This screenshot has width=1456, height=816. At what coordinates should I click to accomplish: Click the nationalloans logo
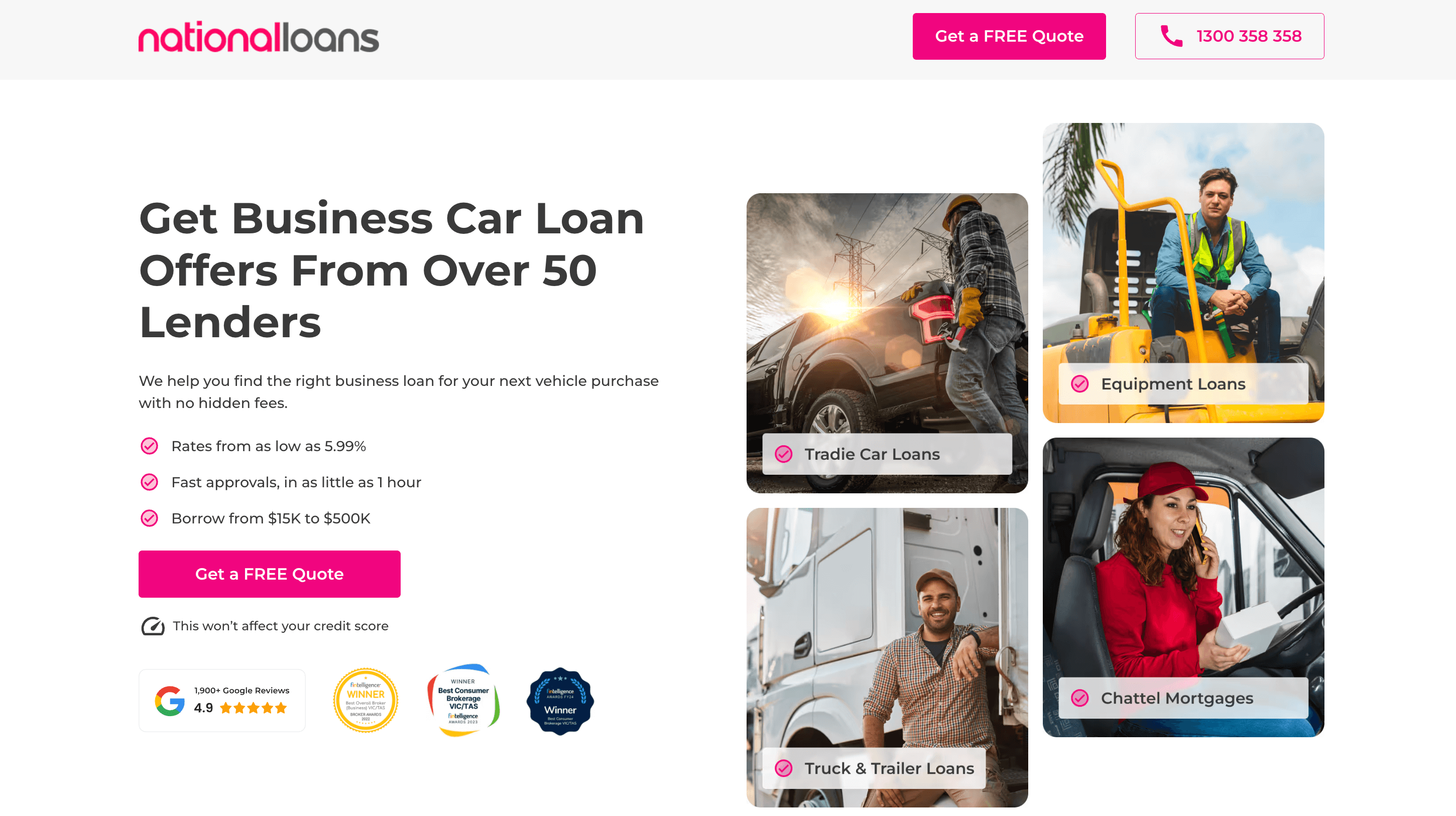pos(258,37)
